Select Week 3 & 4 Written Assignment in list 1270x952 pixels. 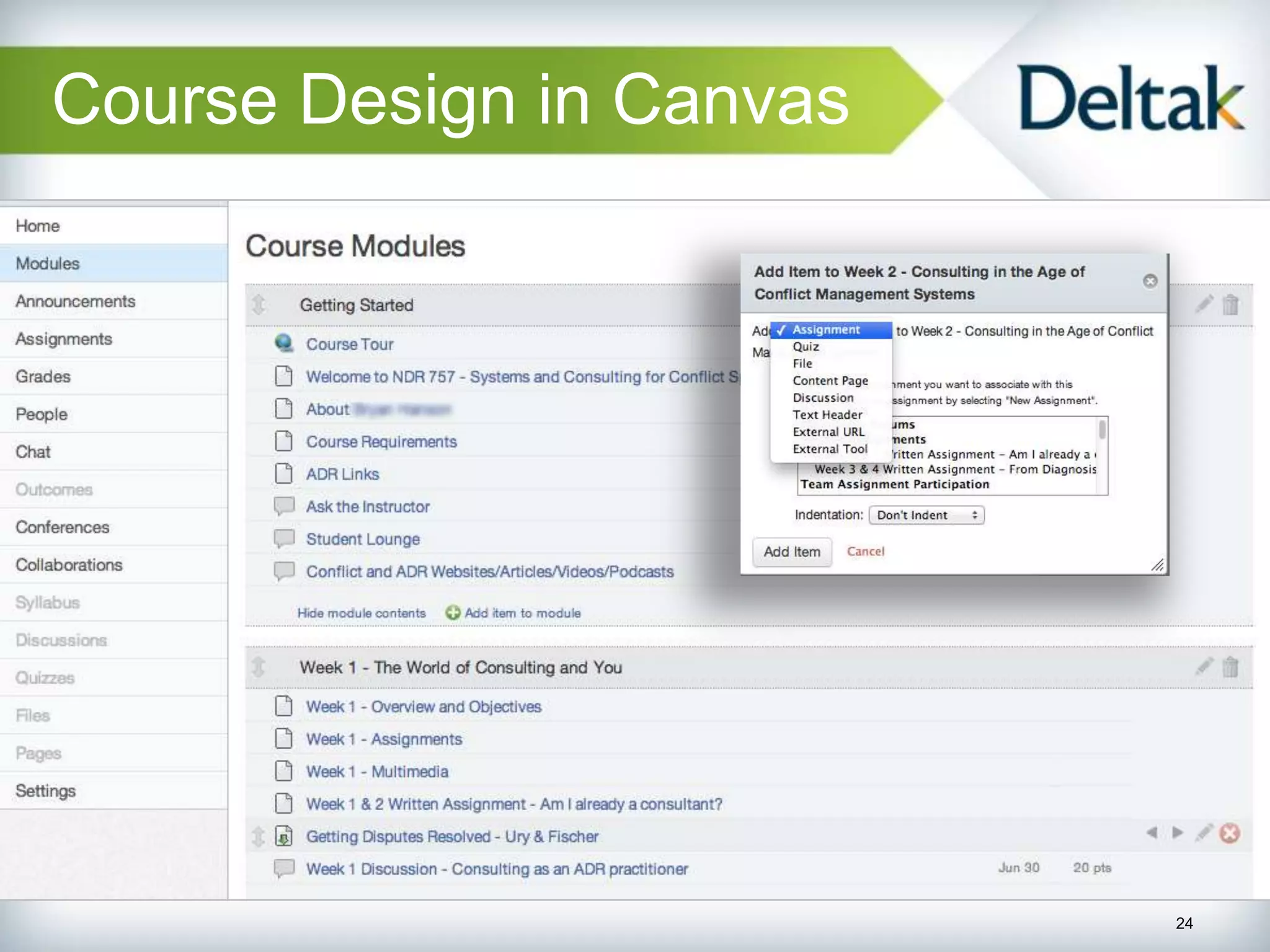pyautogui.click(x=955, y=469)
